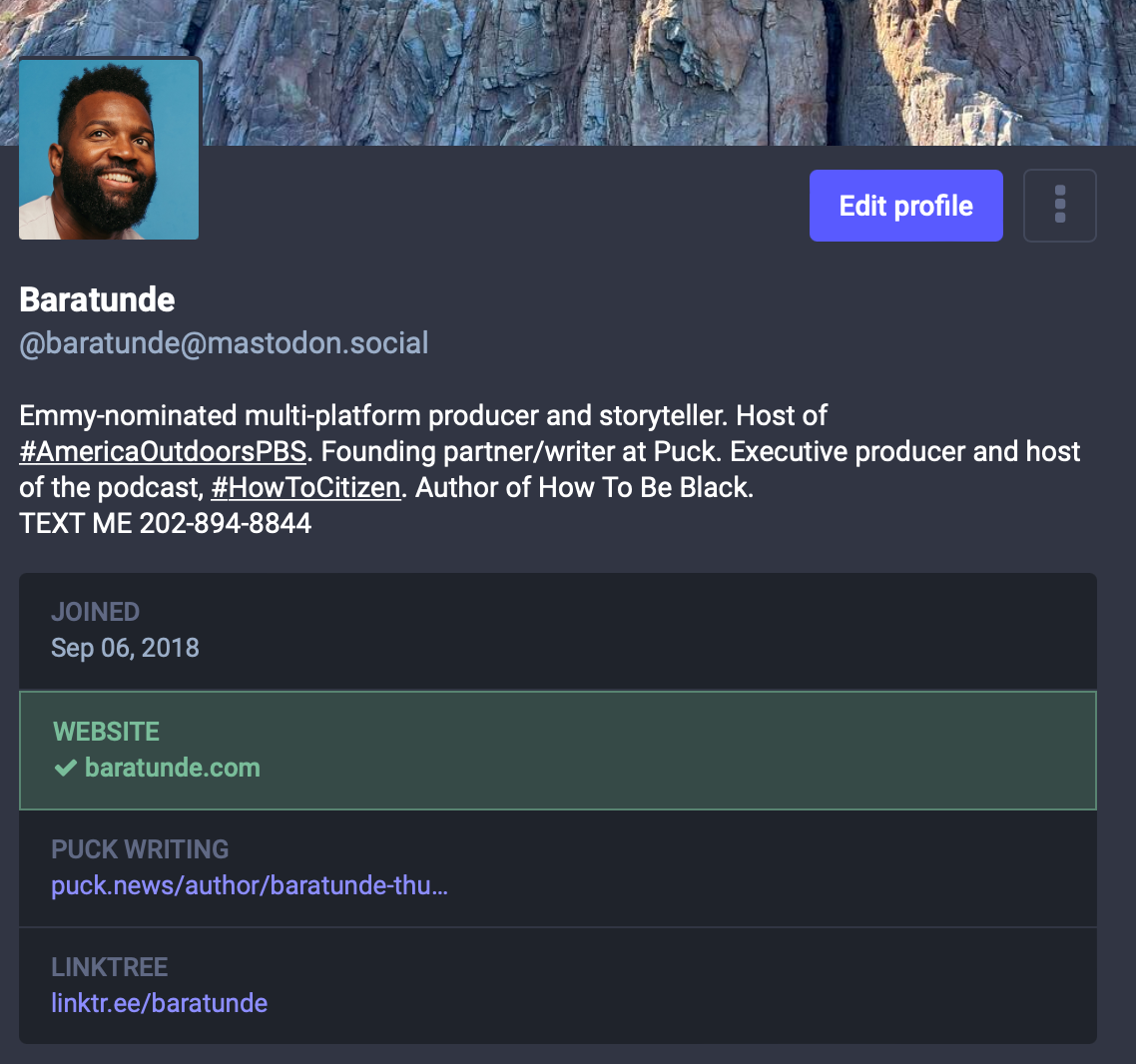1136x1064 pixels.
Task: Click the Baratunde display name
Action: 98,299
